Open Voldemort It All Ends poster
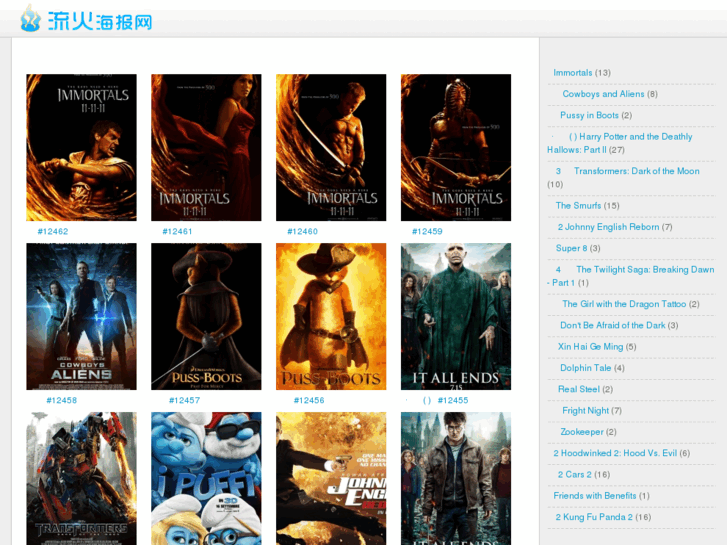This screenshot has height=545, width=727. (x=456, y=316)
